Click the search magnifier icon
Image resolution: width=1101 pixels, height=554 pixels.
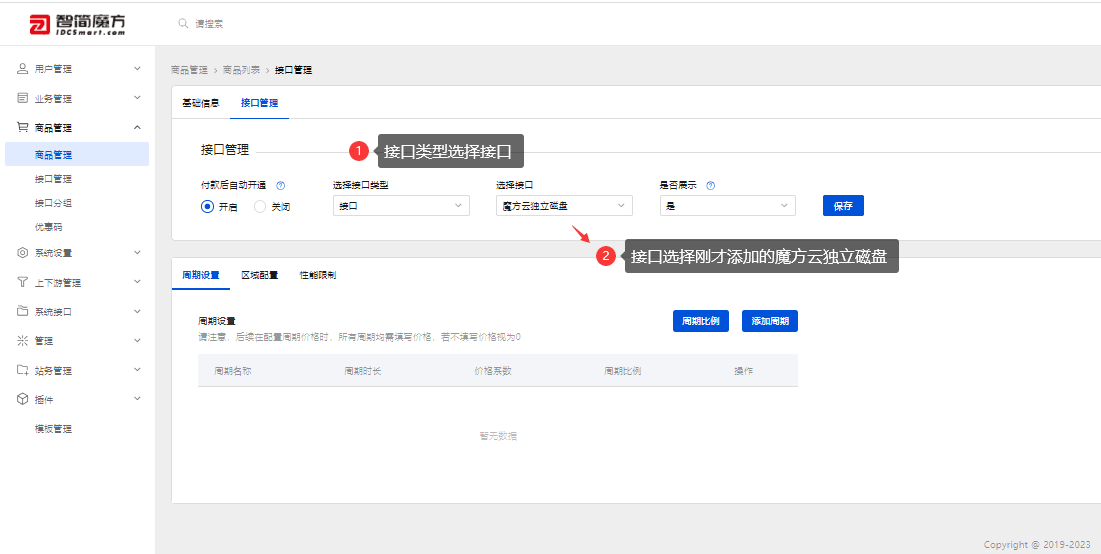[183, 24]
